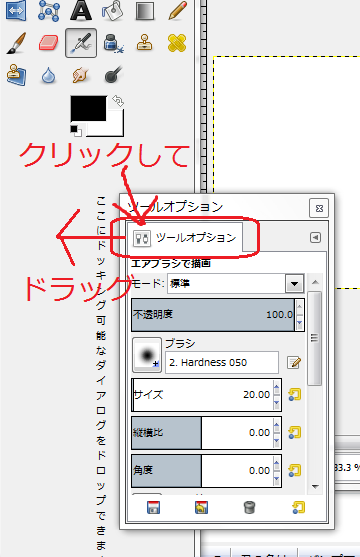Select the Cage Transform tool

[x=49, y=10]
